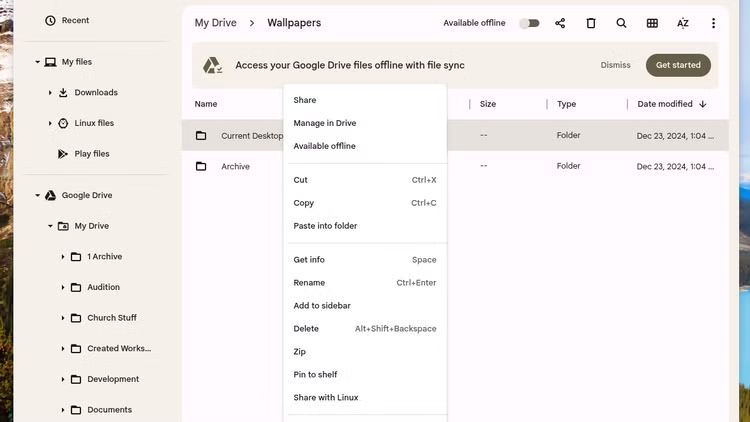Open search with the magnifier icon
Viewport: 750px width, 422px height.
click(x=621, y=23)
